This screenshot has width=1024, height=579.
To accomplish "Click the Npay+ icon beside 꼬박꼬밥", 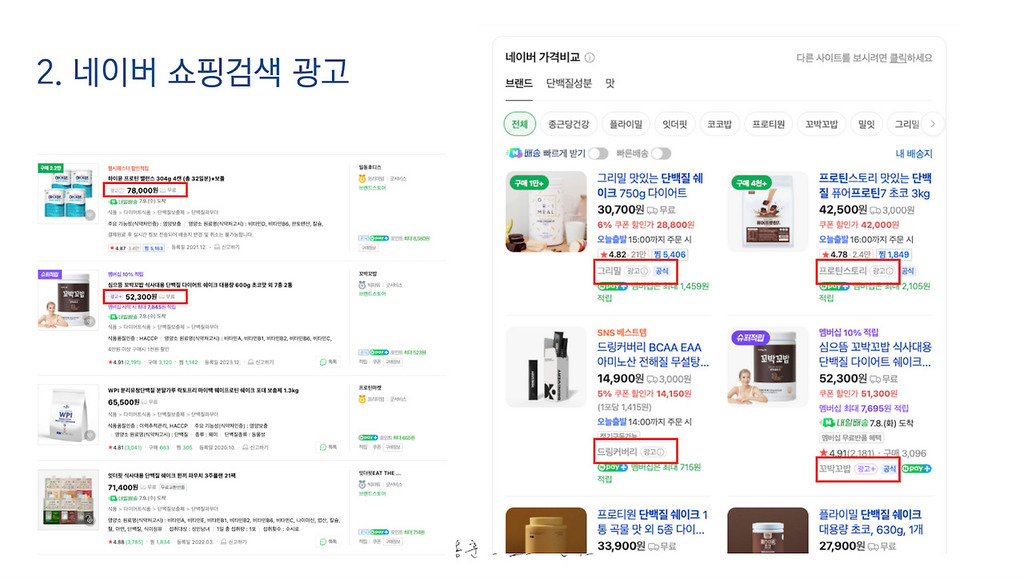I will point(917,469).
